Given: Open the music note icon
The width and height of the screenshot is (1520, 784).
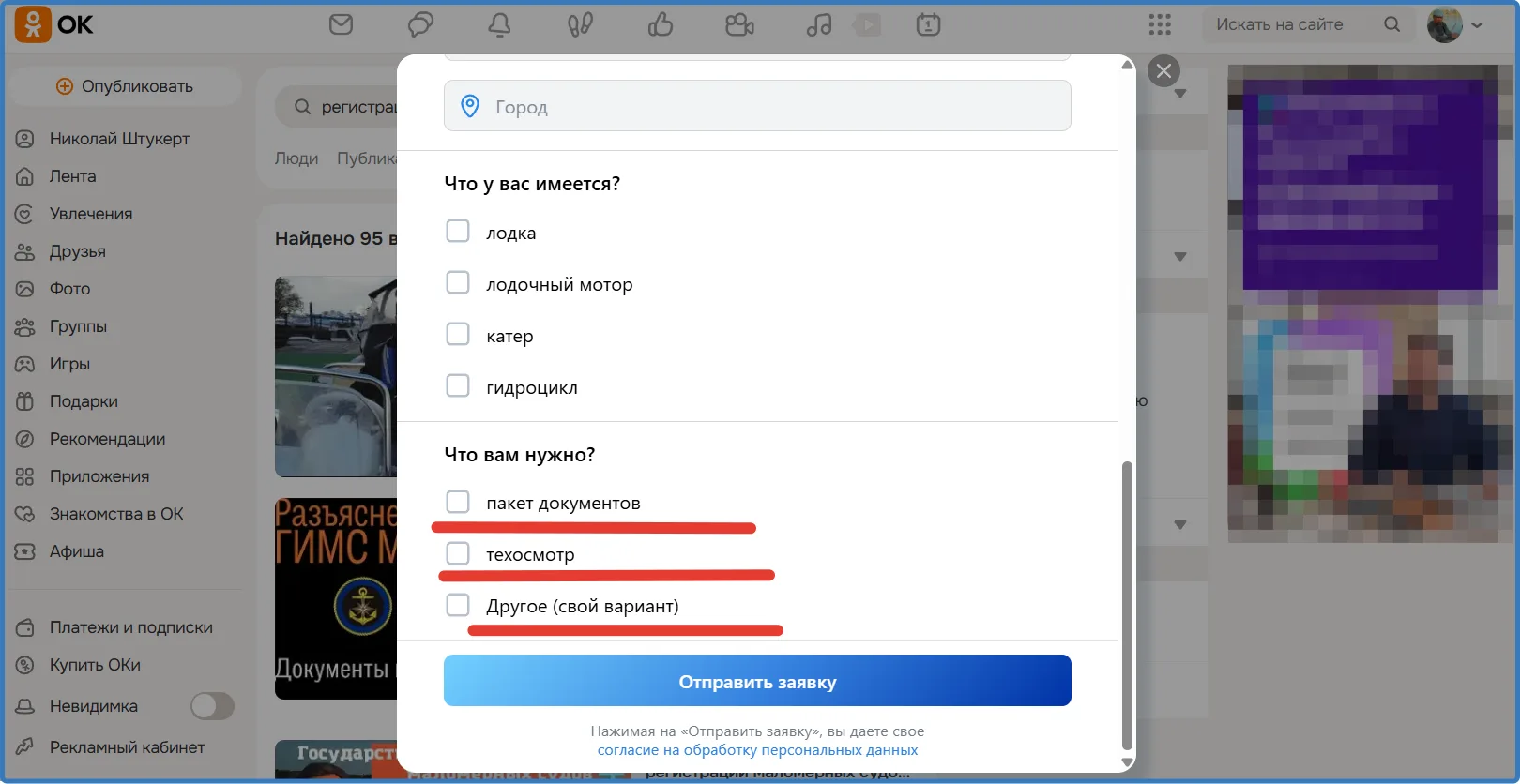Looking at the screenshot, I should coord(819,24).
